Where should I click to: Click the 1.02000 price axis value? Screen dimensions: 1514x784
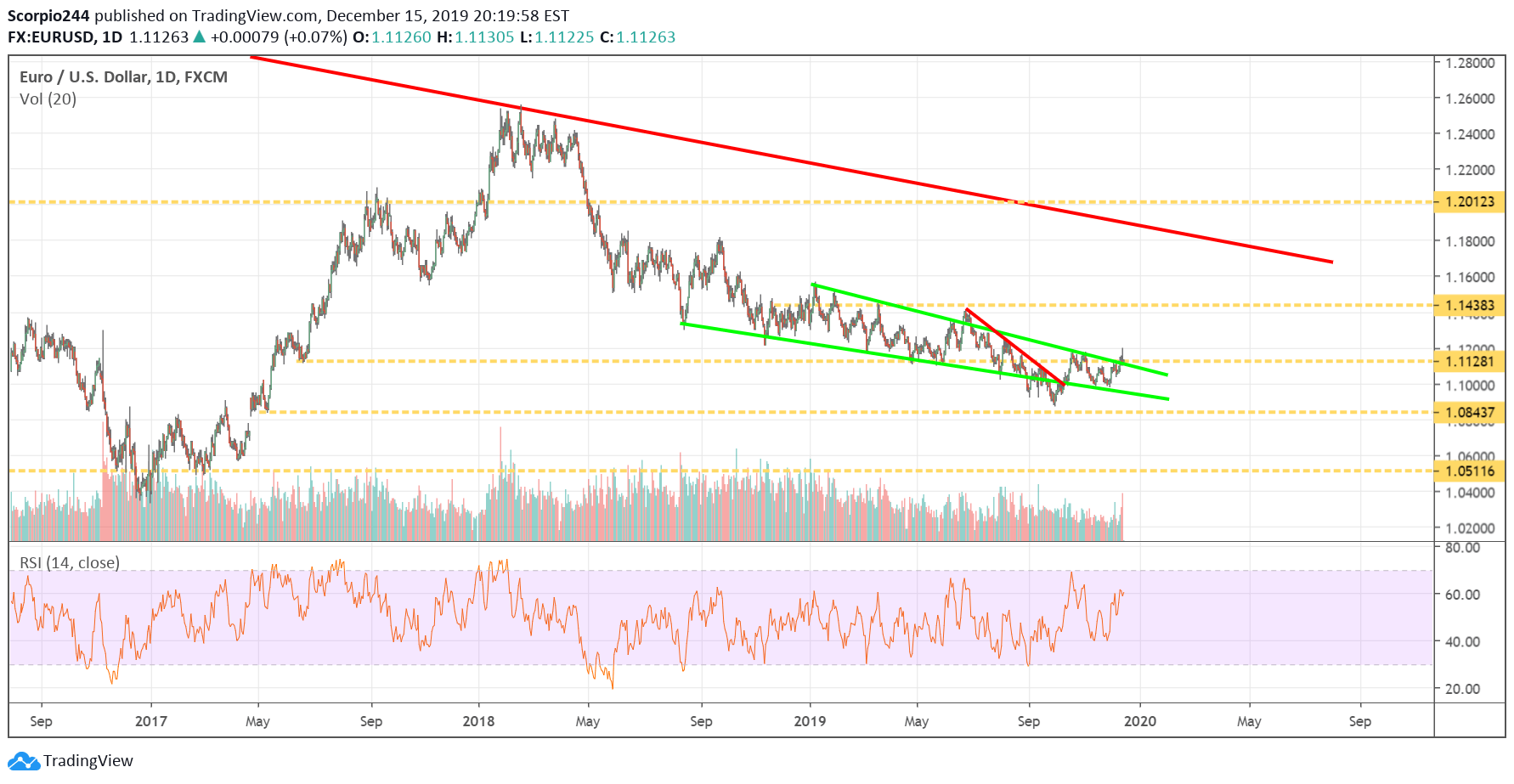1470,528
